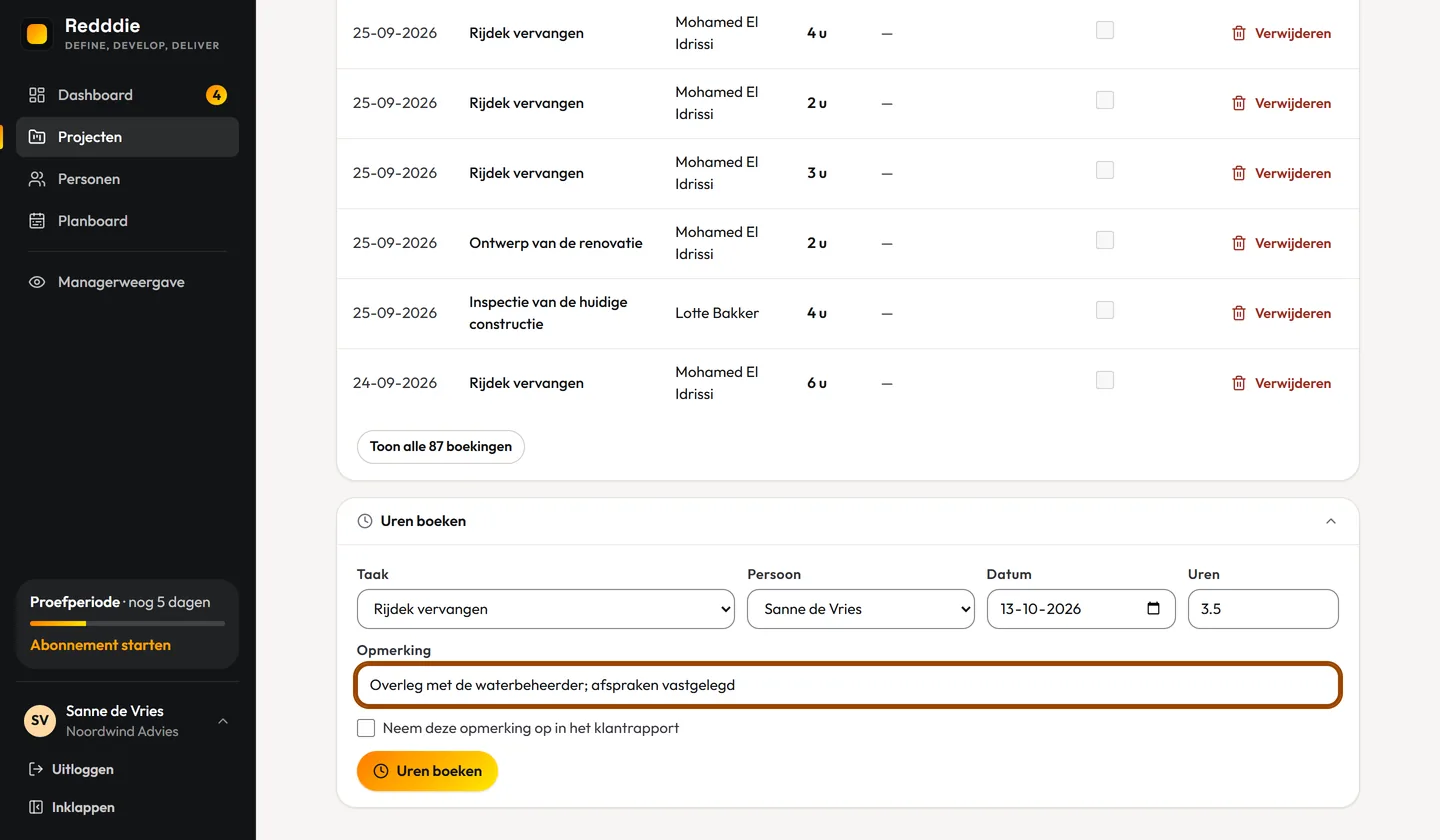Screen dimensions: 1440x840
Task: Open the Persoon dropdown
Action: point(861,609)
